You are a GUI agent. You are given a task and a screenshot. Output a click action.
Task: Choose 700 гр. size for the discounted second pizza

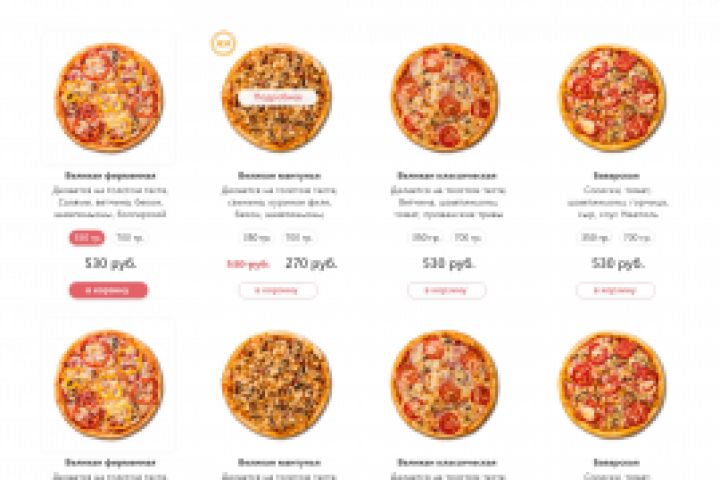[x=299, y=238]
